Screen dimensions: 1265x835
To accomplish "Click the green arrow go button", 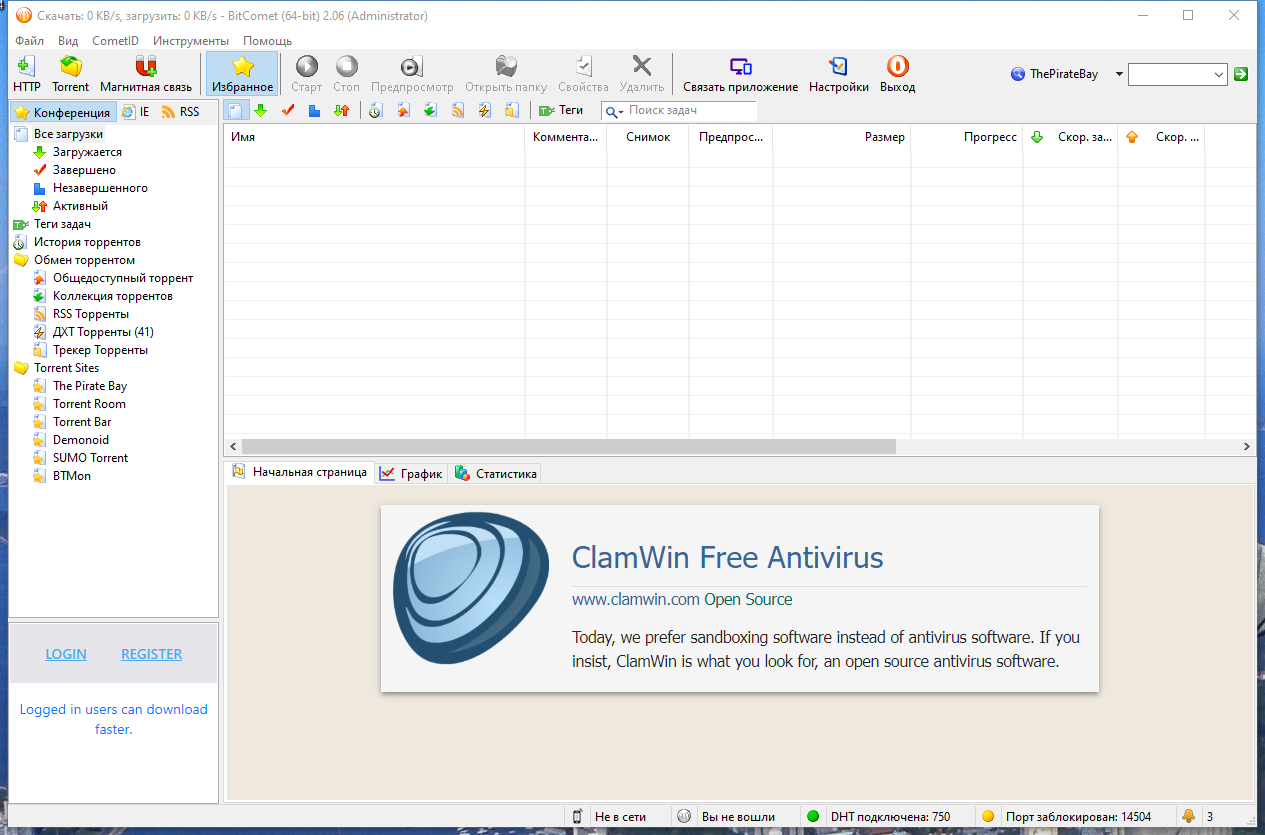I will pyautogui.click(x=1241, y=74).
